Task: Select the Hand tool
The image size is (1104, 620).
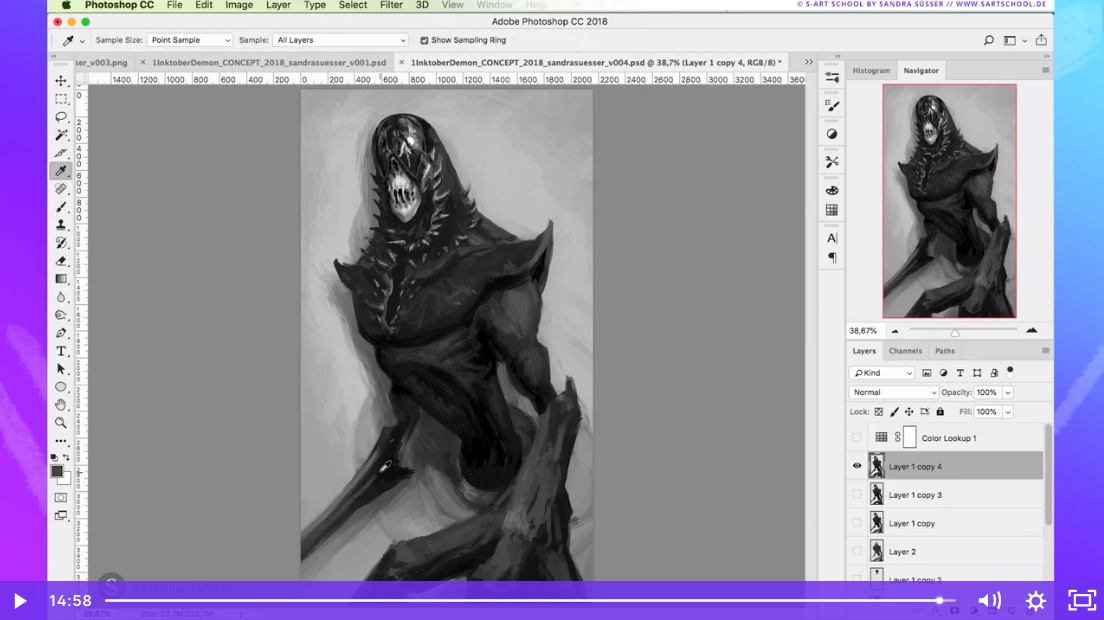Action: point(61,405)
